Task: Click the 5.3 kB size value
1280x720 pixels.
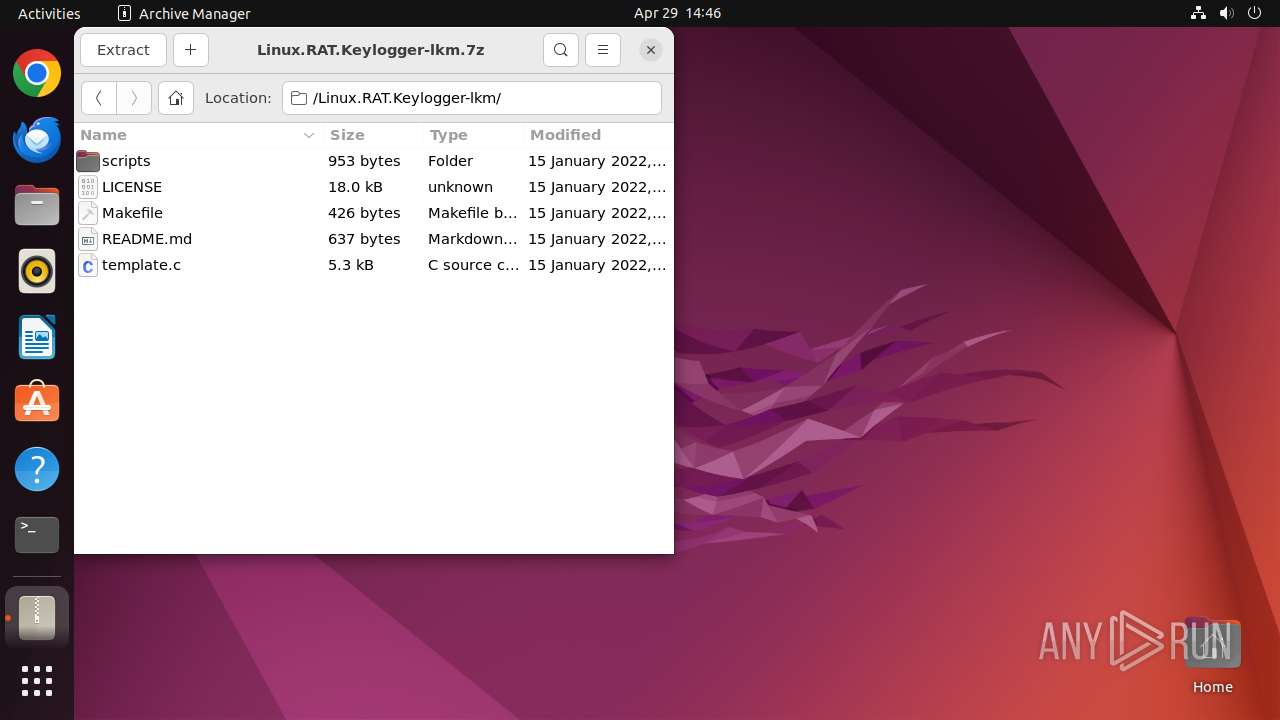Action: (351, 265)
